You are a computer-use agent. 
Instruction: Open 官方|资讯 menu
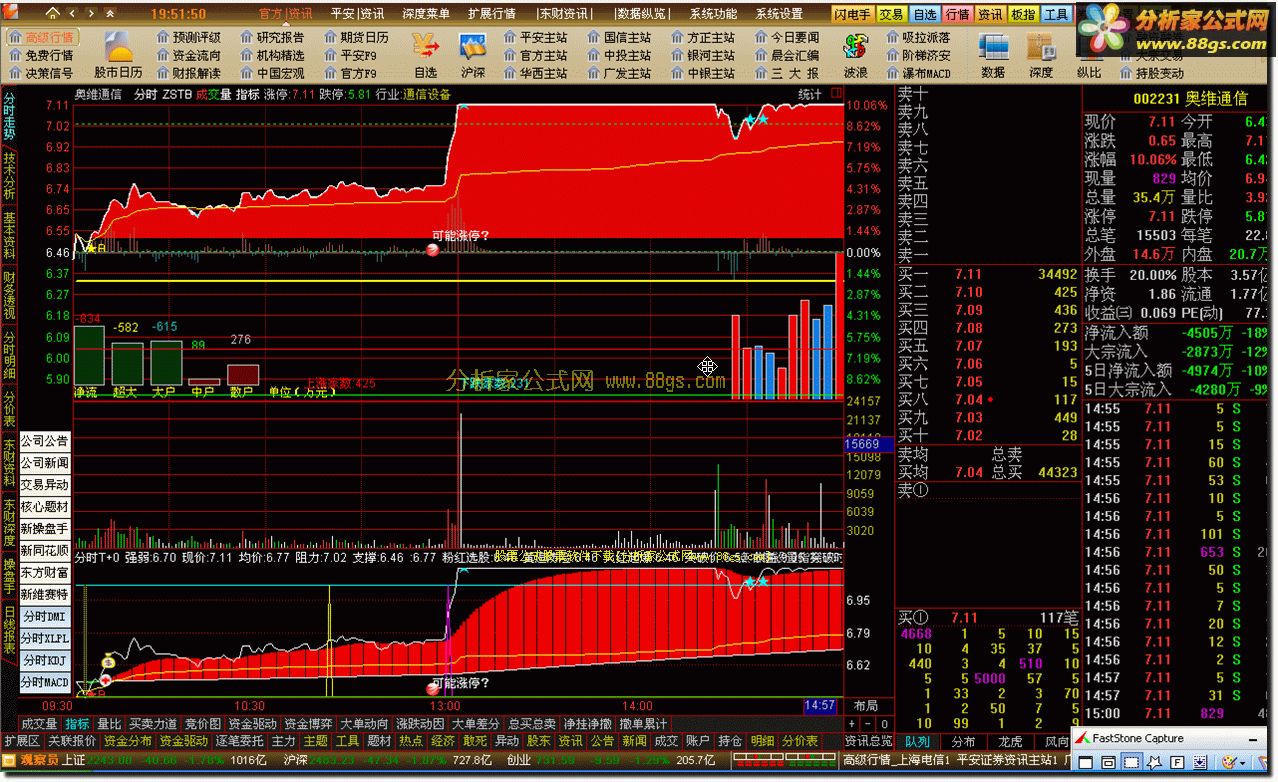pyautogui.click(x=285, y=14)
